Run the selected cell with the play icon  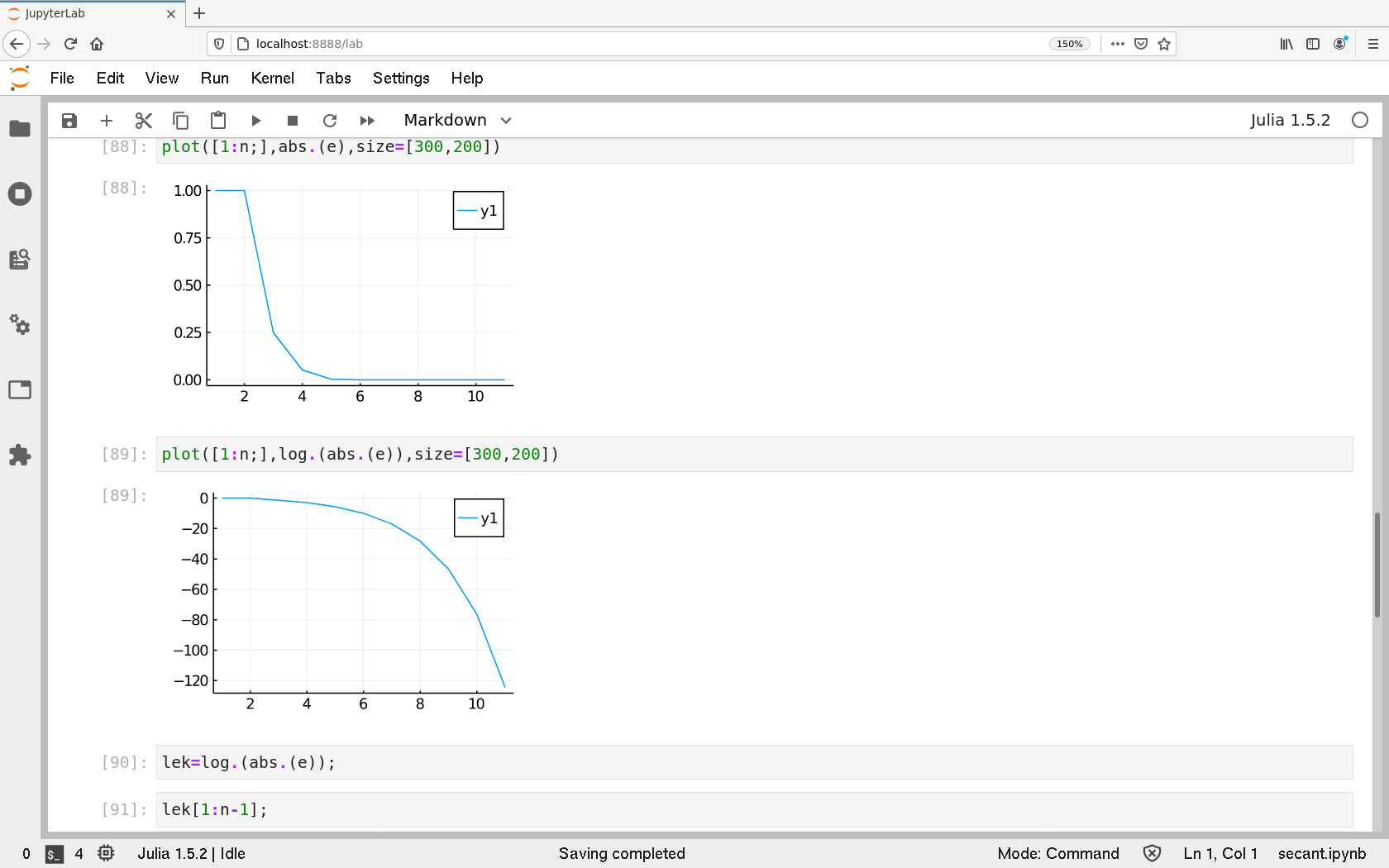pyautogui.click(x=255, y=121)
